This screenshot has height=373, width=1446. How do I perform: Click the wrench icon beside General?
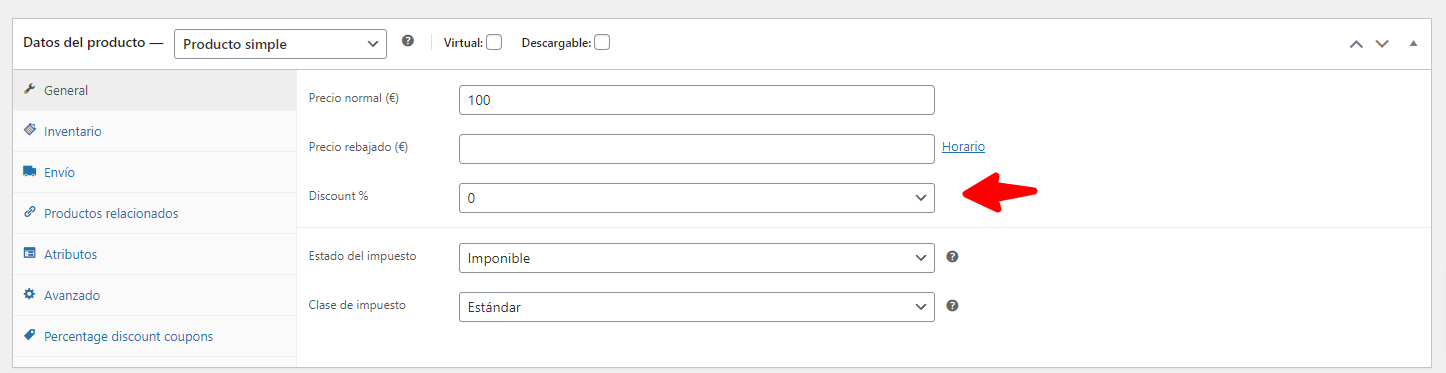[x=29, y=90]
